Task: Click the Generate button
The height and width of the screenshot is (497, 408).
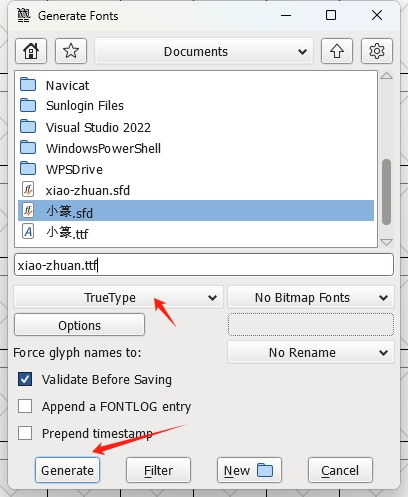Action: point(67,470)
